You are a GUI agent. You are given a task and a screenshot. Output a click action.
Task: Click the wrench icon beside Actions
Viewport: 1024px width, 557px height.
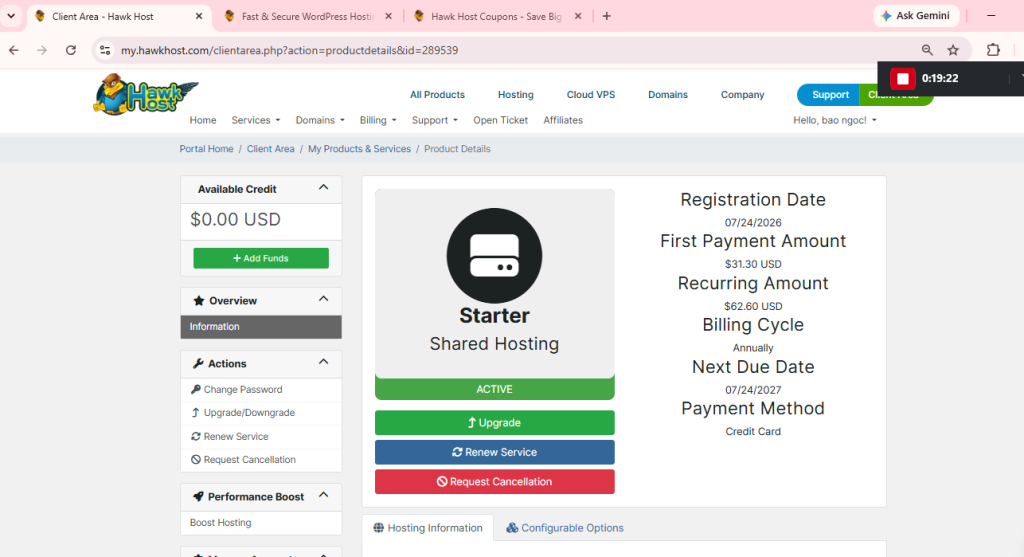(198, 364)
